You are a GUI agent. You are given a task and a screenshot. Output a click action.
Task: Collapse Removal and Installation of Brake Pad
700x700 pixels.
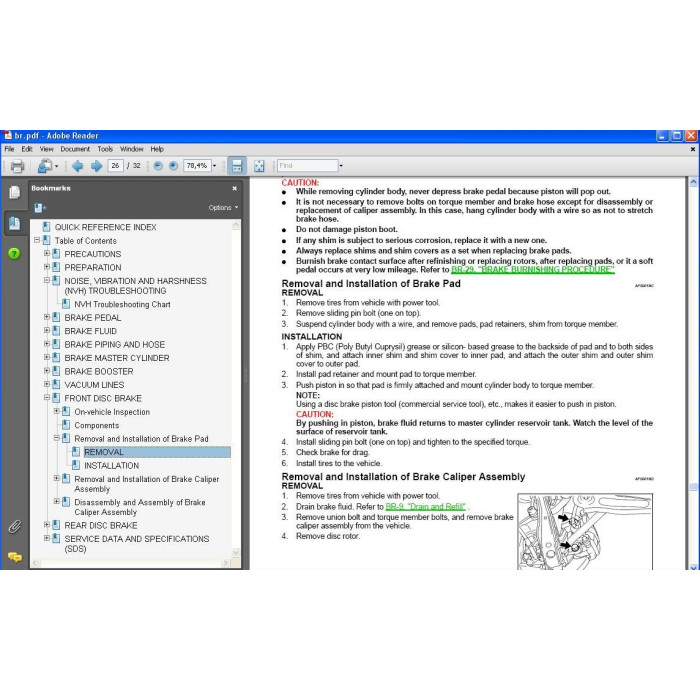coord(57,438)
